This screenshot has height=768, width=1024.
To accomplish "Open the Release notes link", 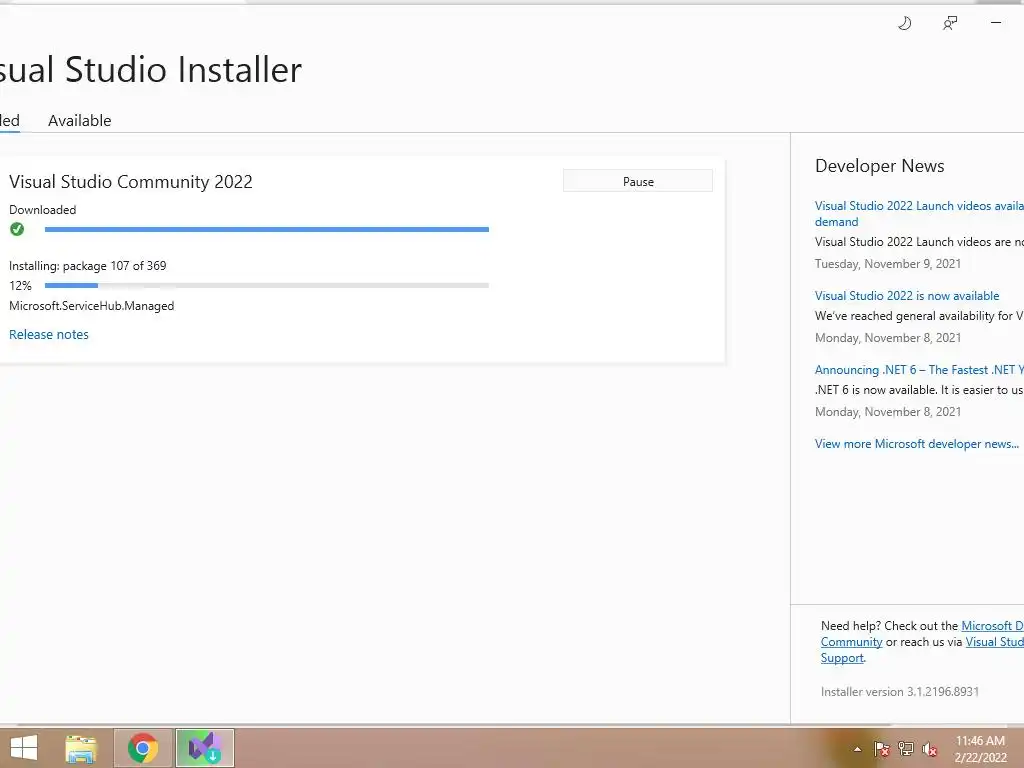I will [x=49, y=334].
